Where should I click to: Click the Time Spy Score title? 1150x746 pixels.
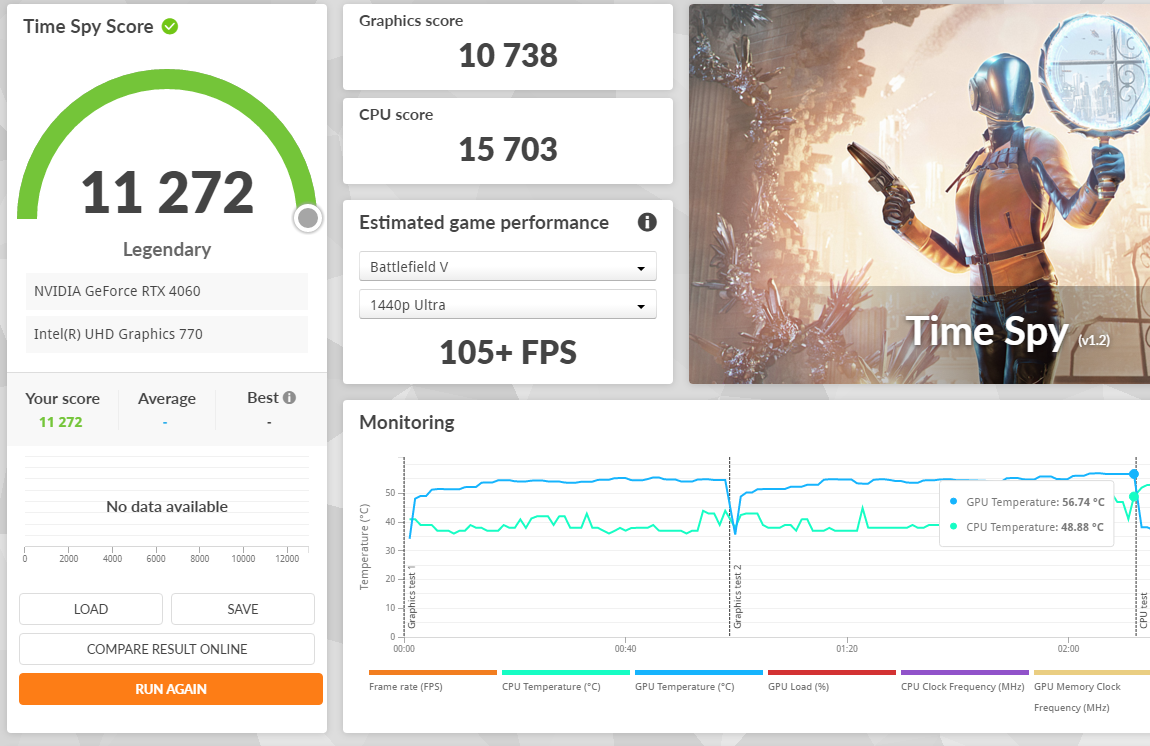[88, 26]
